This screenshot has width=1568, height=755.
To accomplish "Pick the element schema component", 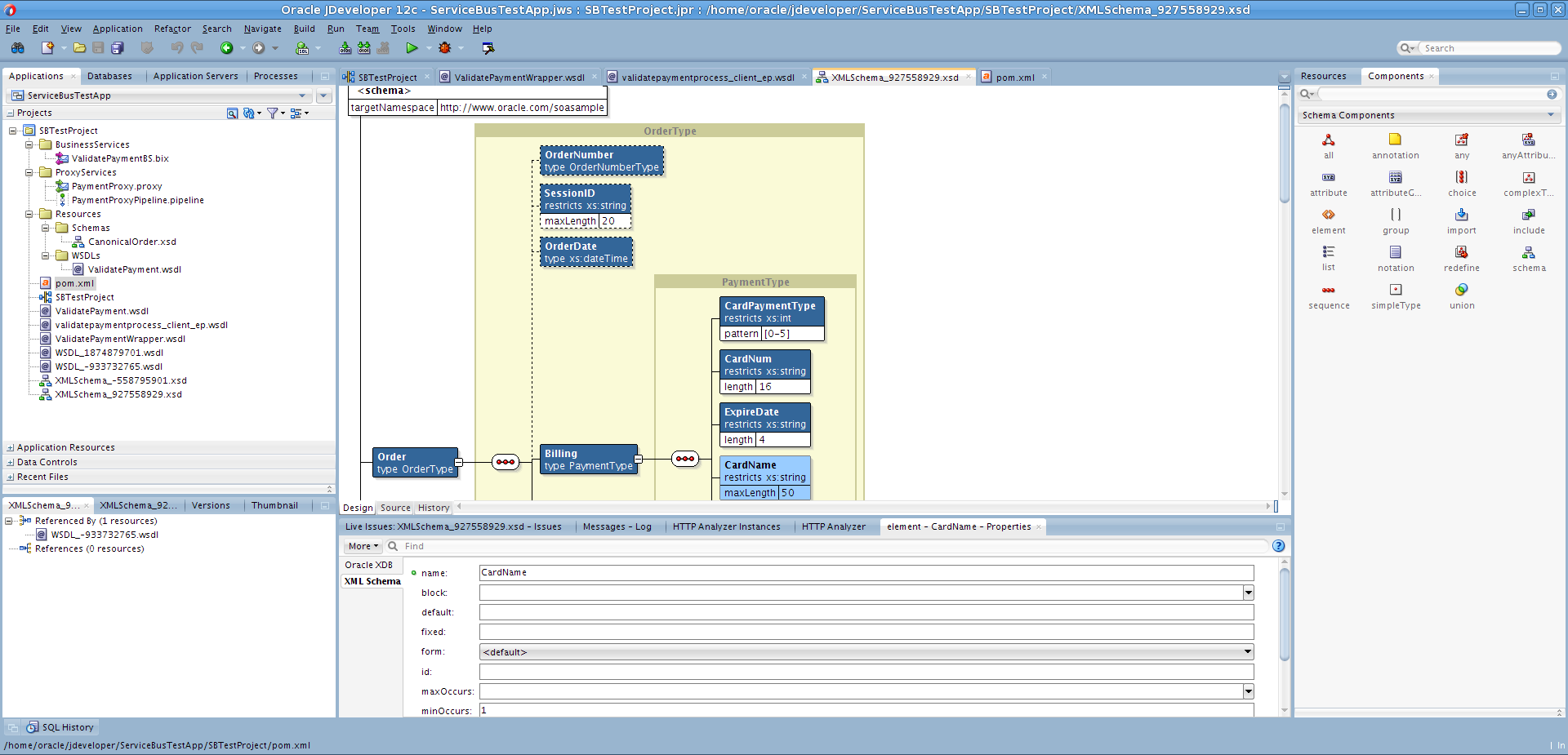I will pos(1329,221).
